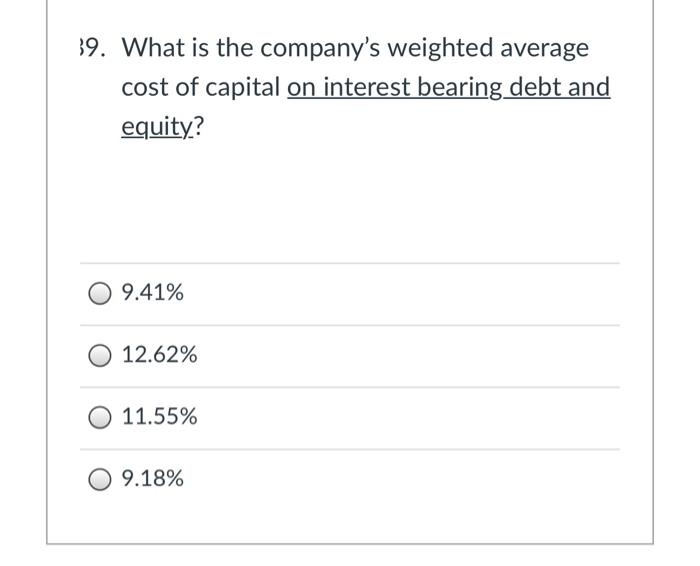Click underlined "on interest bearing debt and" text
Screen dimensions: 700x566
449,87
